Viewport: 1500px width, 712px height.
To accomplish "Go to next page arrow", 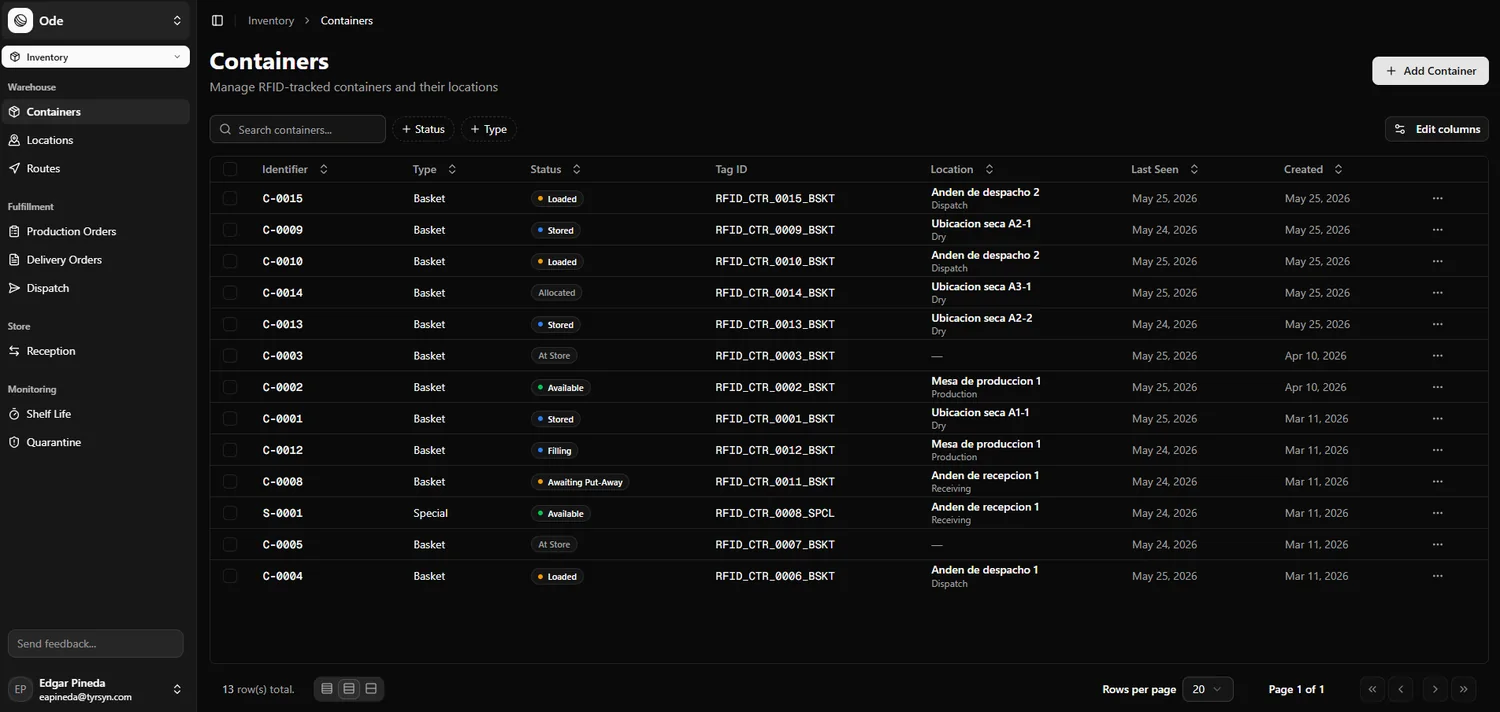I will coord(1435,689).
